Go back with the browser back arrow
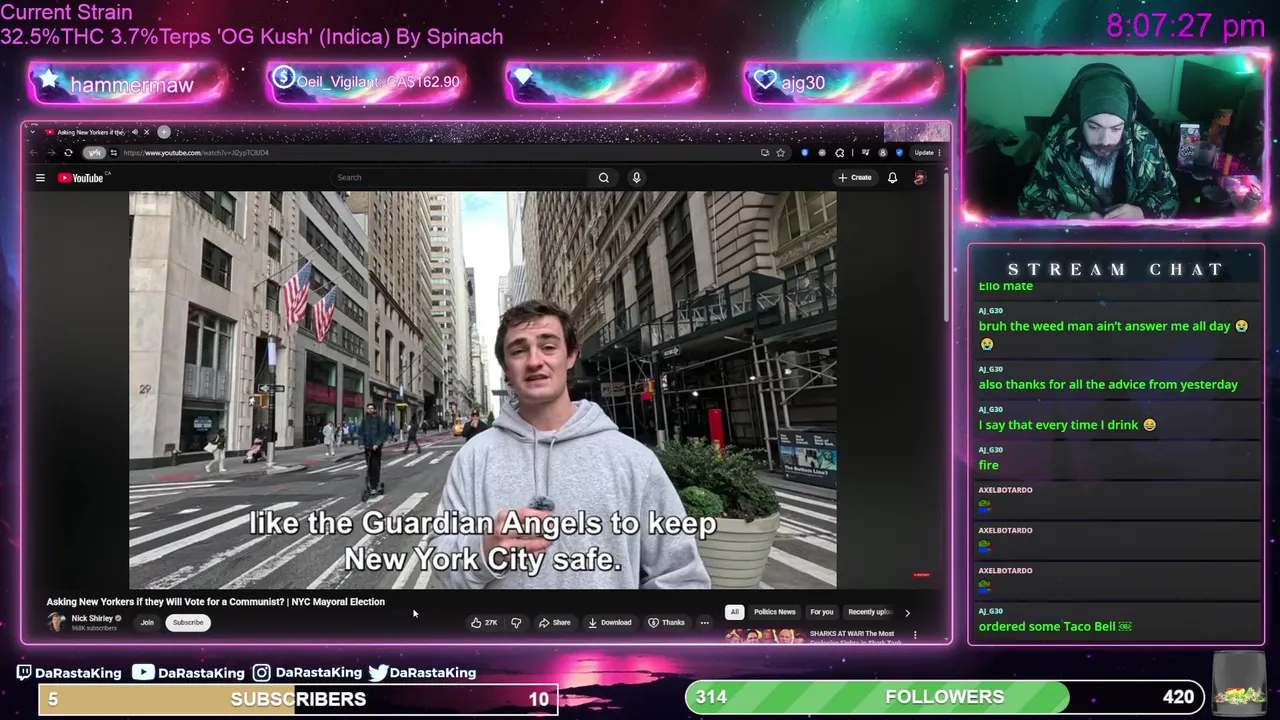Screen dimensions: 1280x720 33,153
